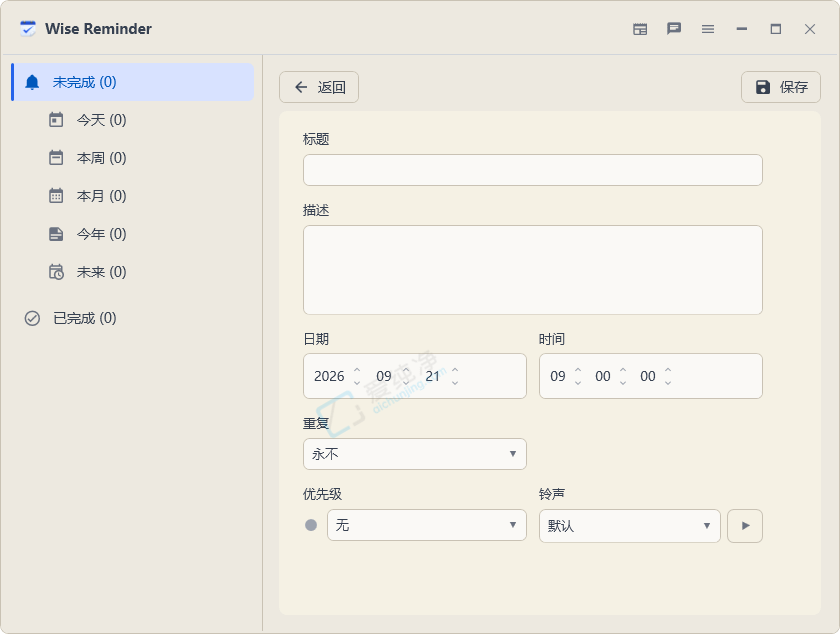
Task: Open the hamburger menu in title bar
Action: click(708, 29)
